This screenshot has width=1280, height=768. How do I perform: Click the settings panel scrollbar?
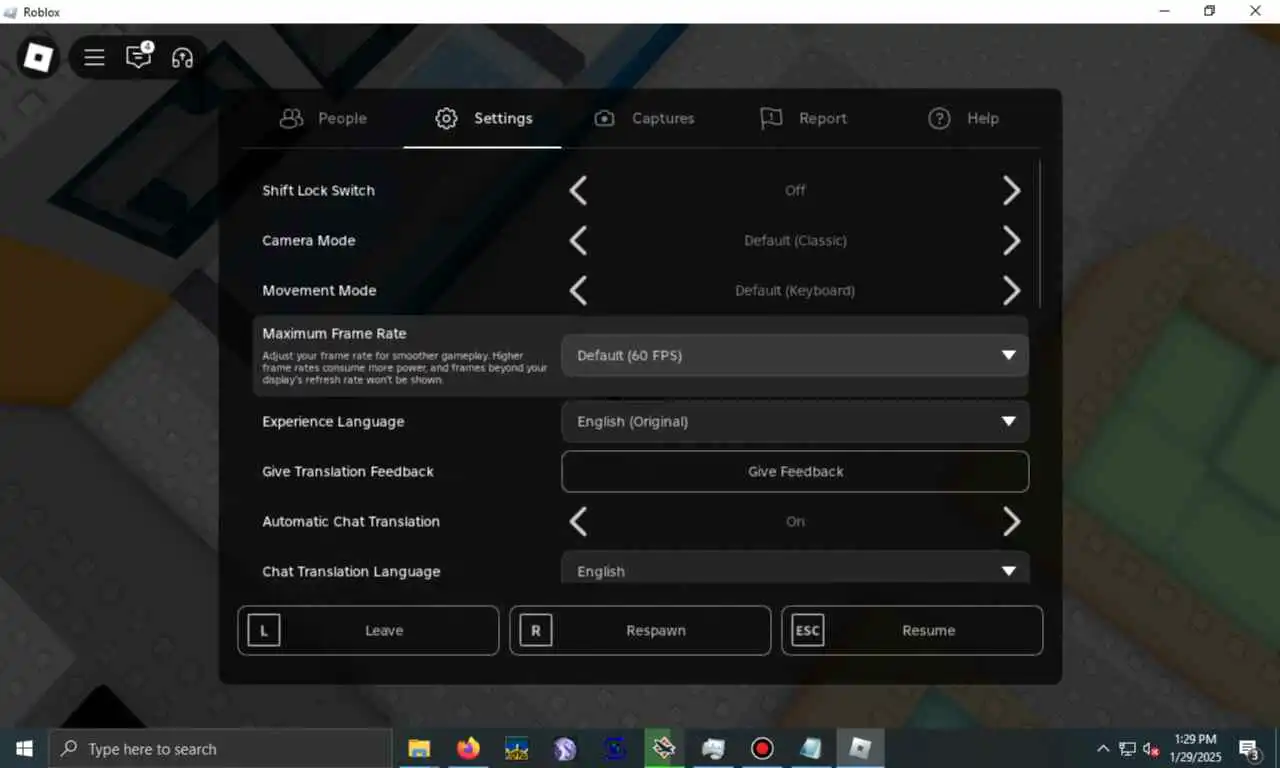[x=1039, y=233]
